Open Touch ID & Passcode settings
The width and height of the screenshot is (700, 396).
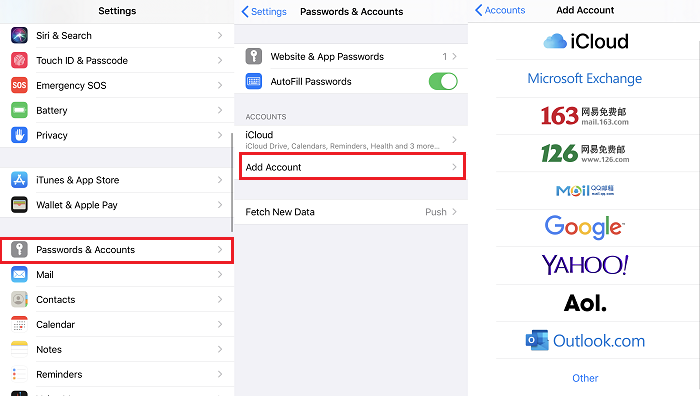pyautogui.click(x=117, y=60)
